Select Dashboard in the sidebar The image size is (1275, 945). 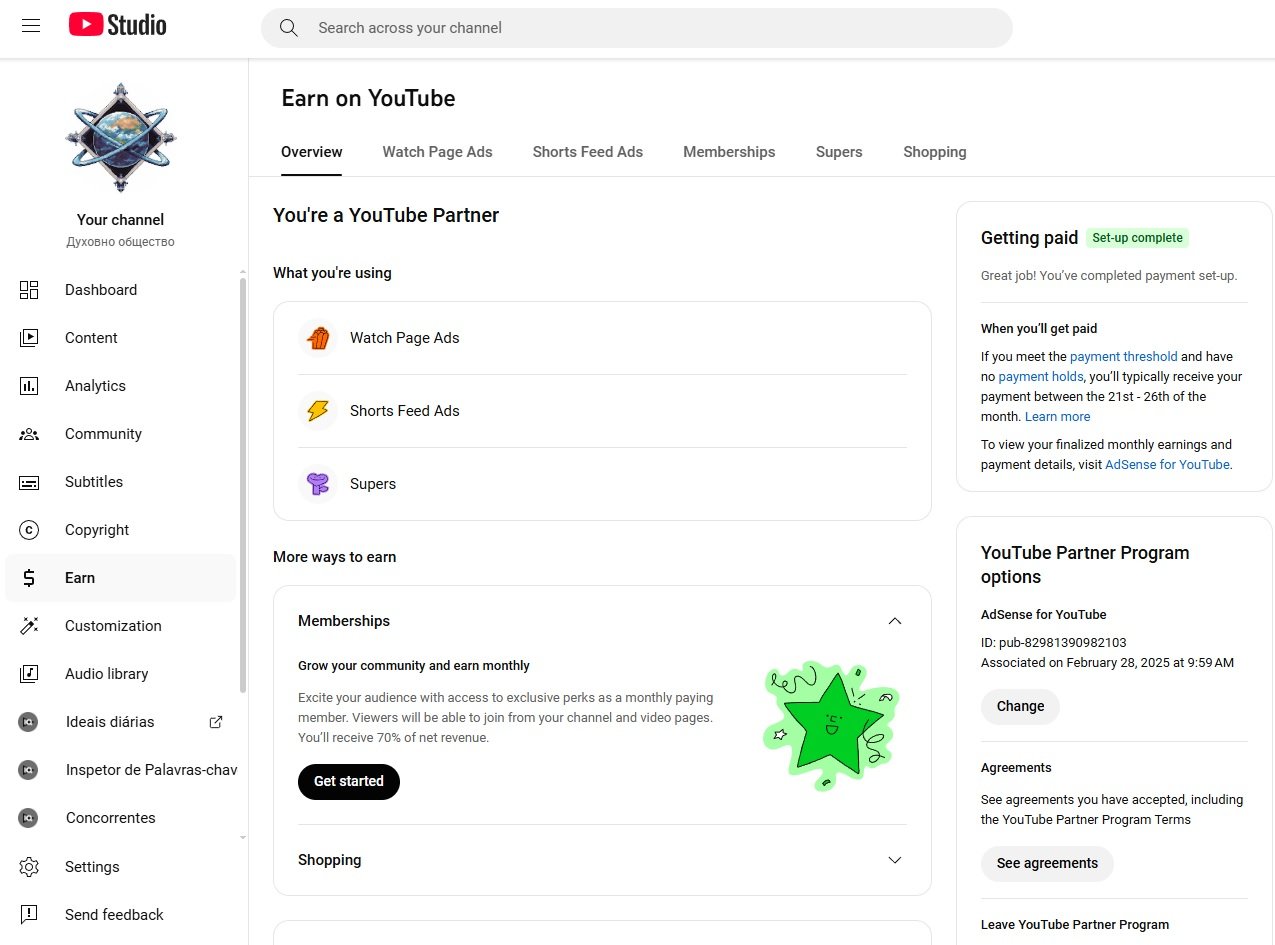[101, 290]
